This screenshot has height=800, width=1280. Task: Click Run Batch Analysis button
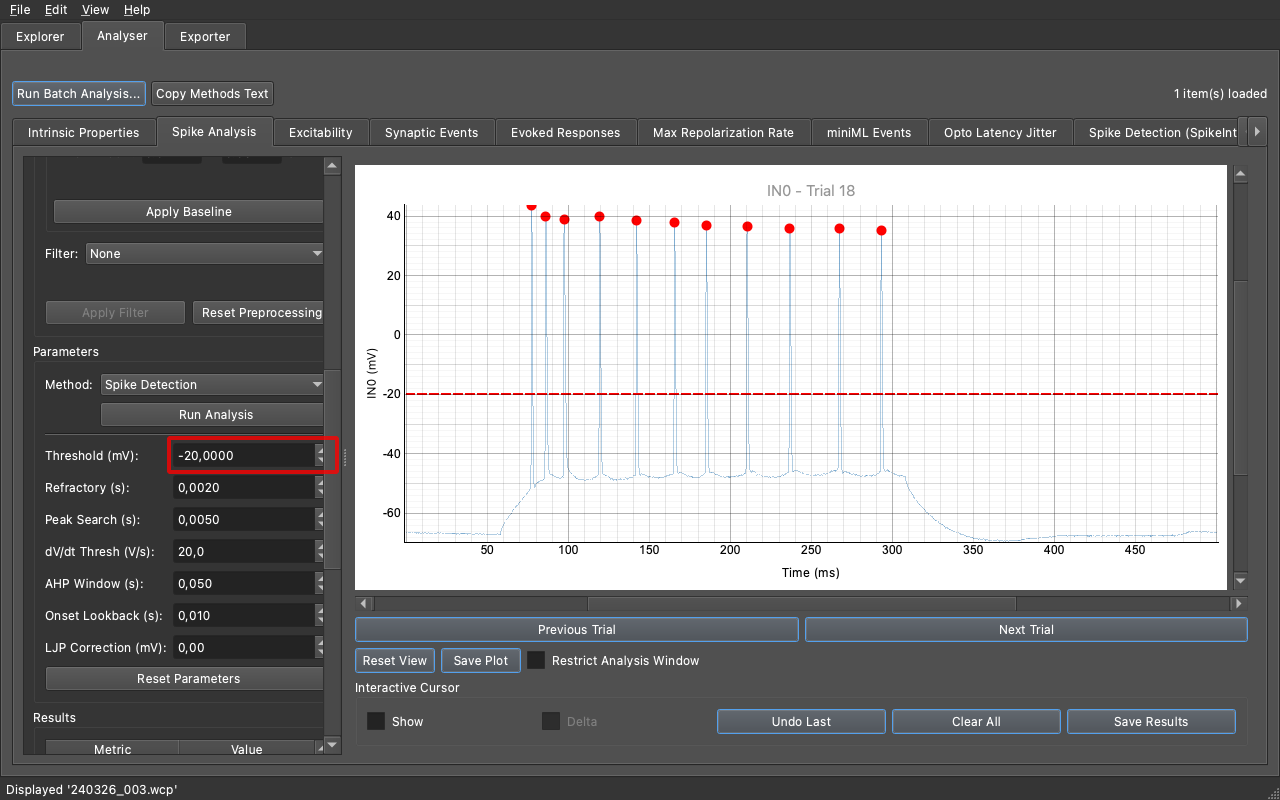(x=79, y=94)
